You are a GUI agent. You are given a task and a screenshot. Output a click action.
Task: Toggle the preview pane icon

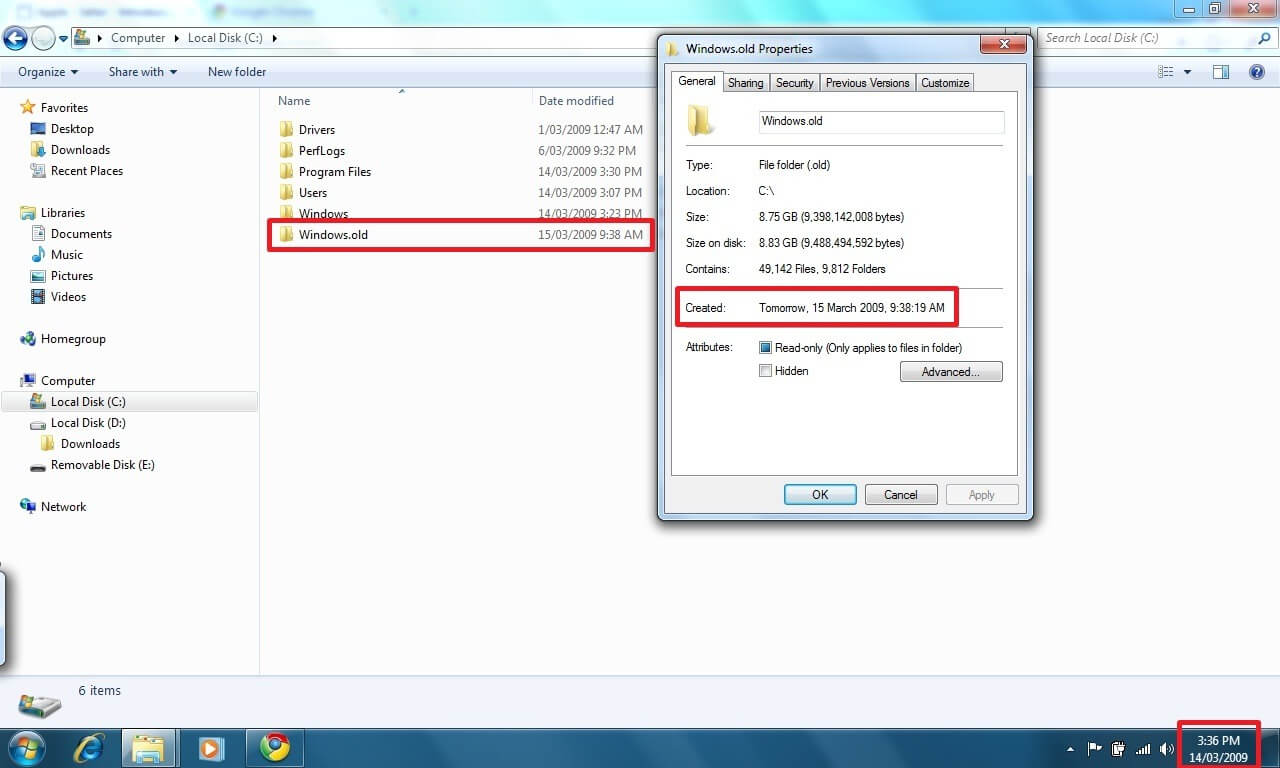[x=1220, y=72]
